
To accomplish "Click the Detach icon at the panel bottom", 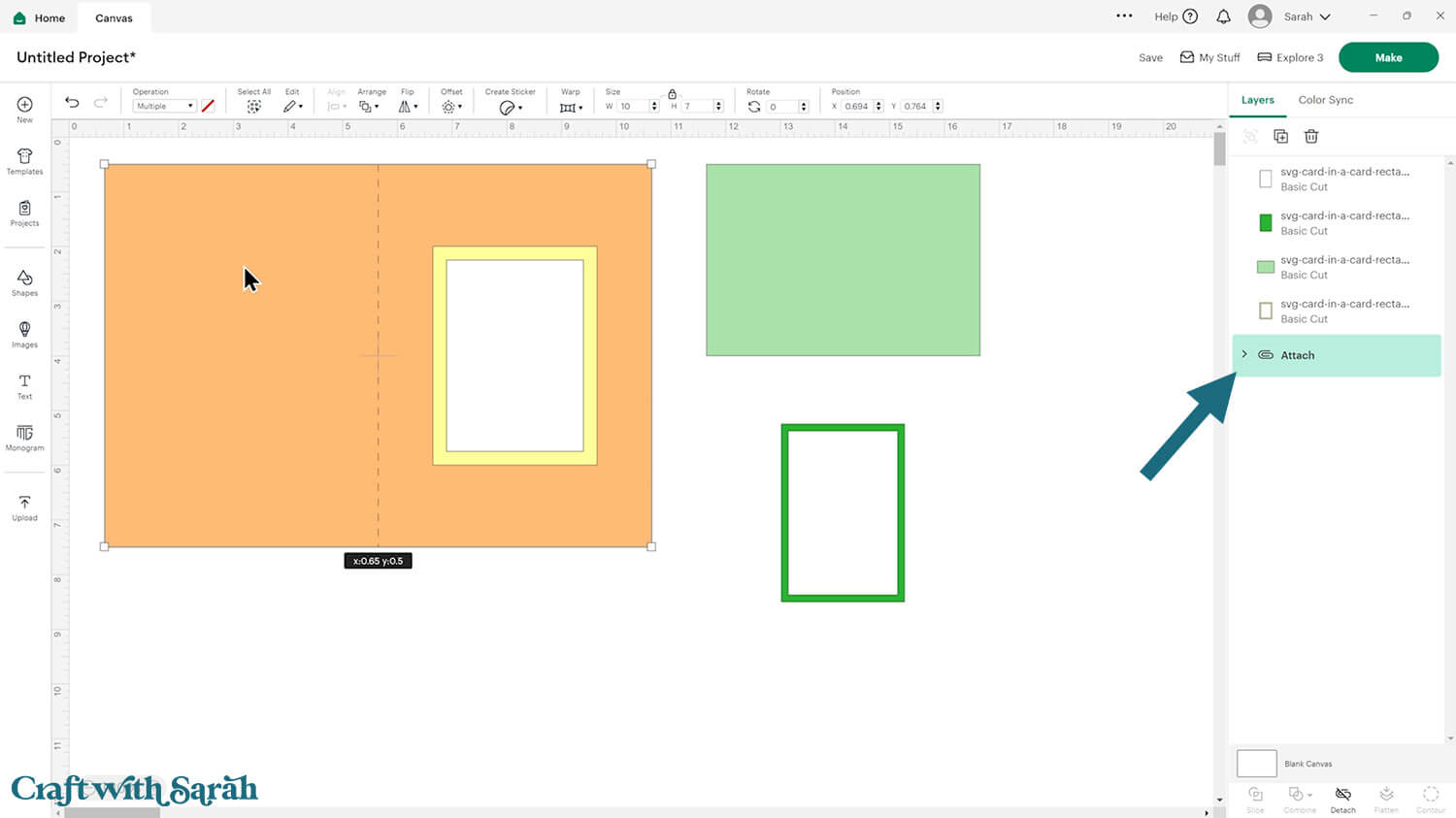I will (1343, 799).
